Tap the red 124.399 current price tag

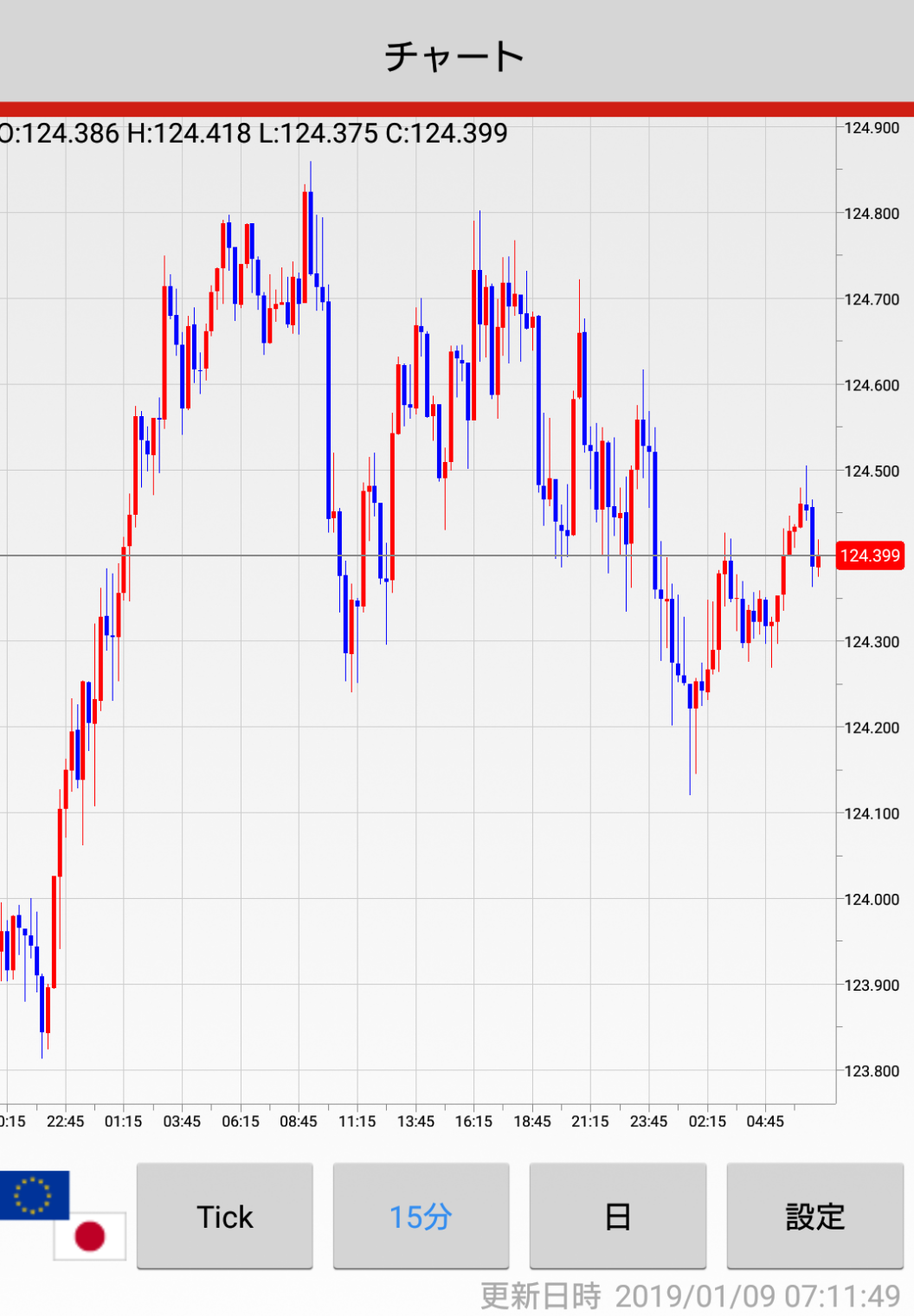(870, 555)
